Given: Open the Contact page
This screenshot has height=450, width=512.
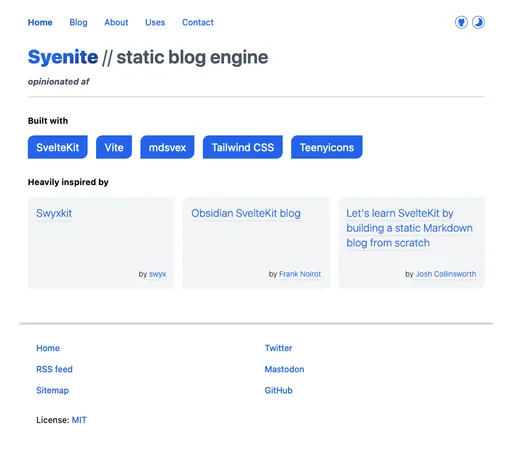Looking at the screenshot, I should click(x=198, y=22).
